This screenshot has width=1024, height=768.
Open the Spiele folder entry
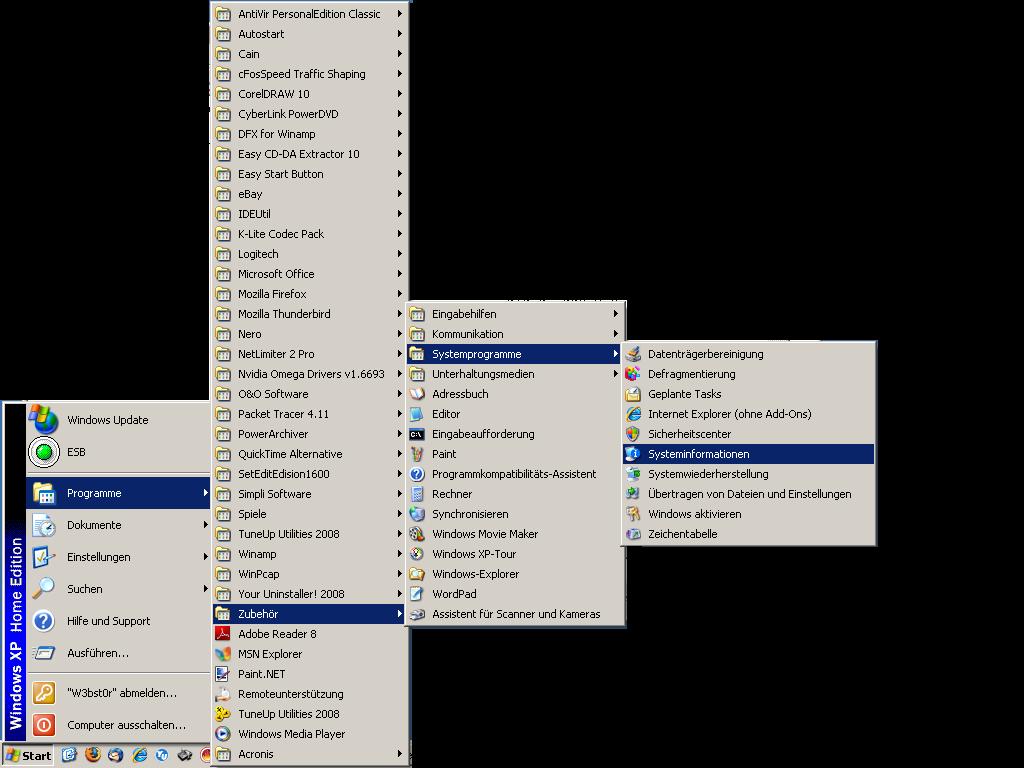click(x=309, y=514)
